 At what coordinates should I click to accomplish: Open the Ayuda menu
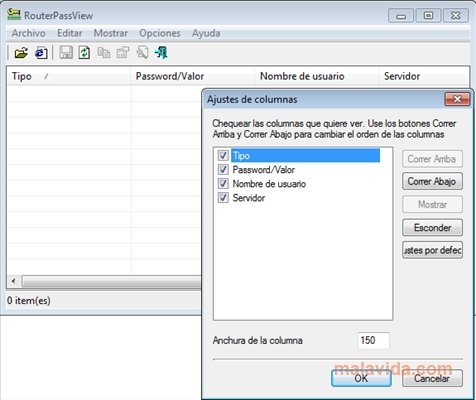point(206,33)
